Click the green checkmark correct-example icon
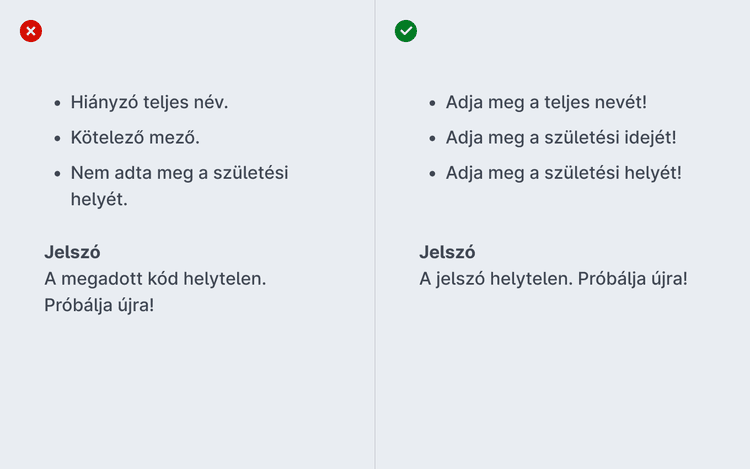Viewport: 750px width, 469px height. coord(406,31)
